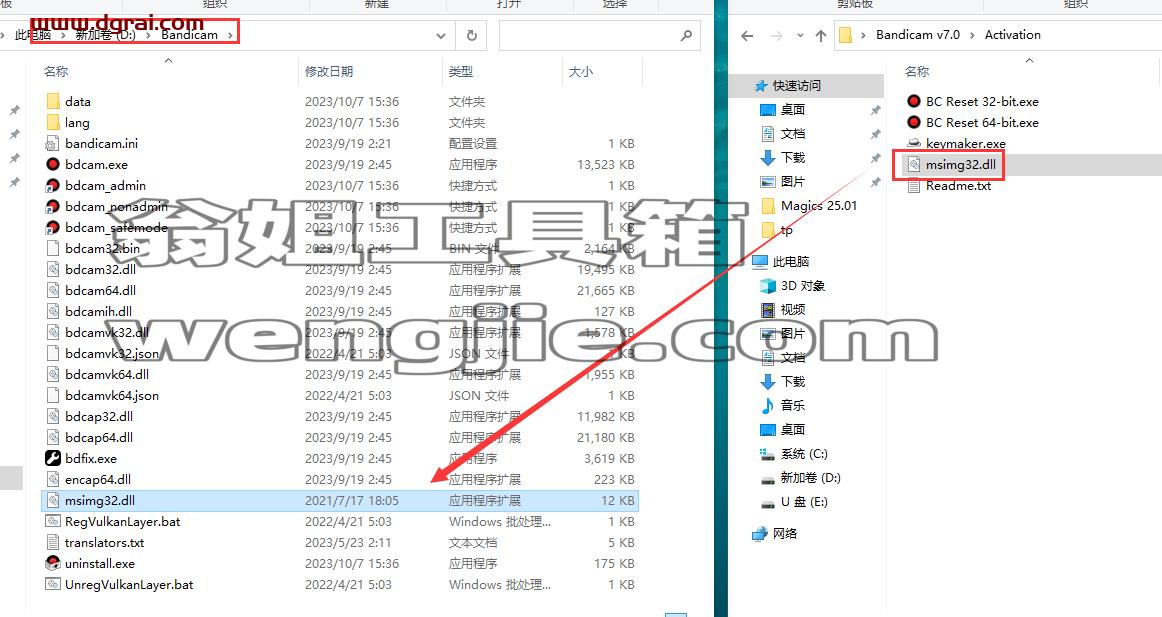Click the refresh button in left window
This screenshot has width=1162, height=617.
[x=471, y=35]
